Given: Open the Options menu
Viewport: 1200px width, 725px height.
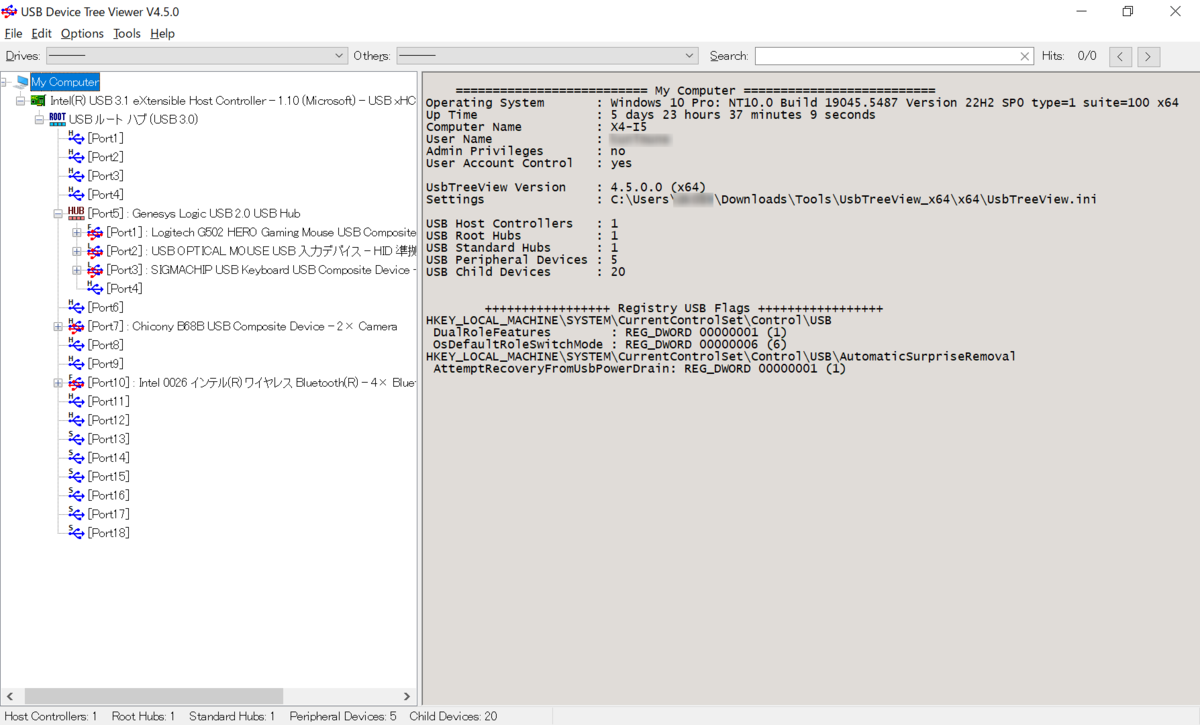Looking at the screenshot, I should click(82, 33).
